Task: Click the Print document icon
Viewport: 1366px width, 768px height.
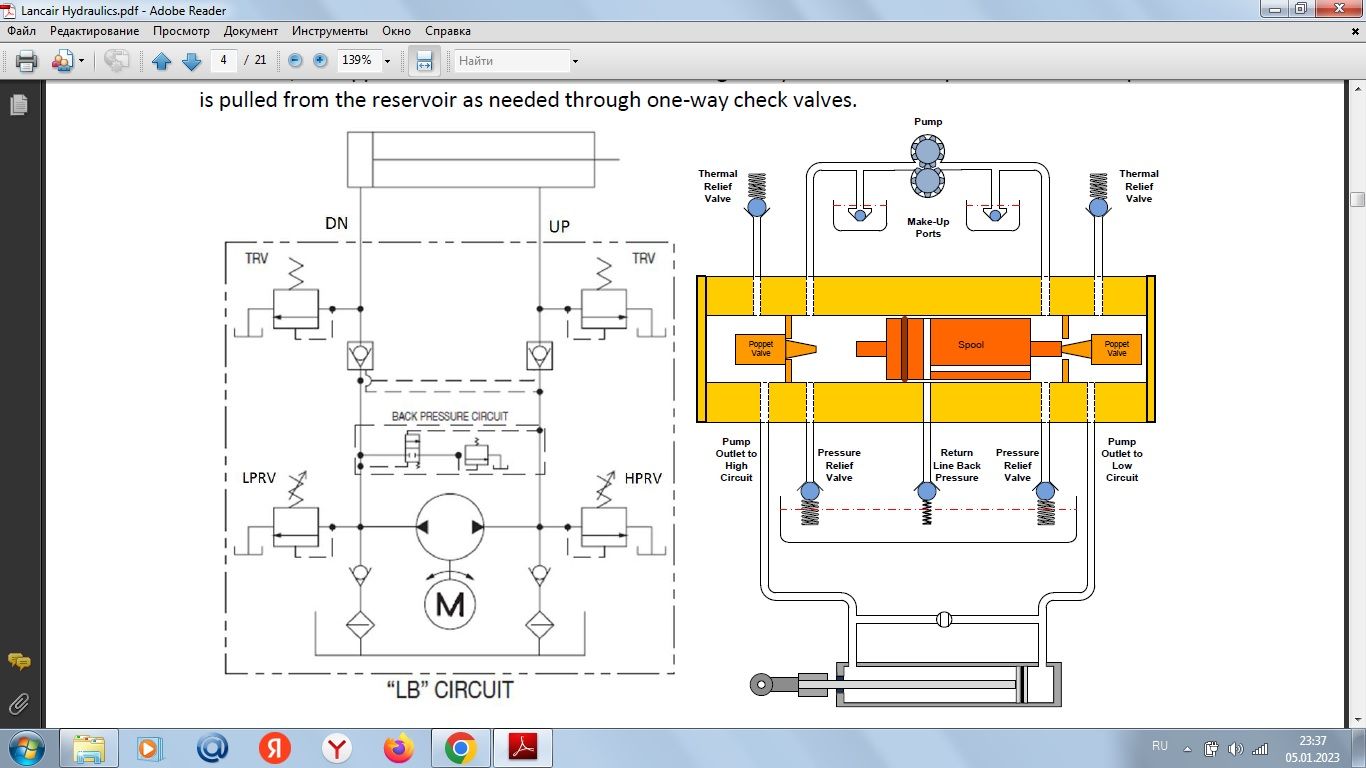Action: pyautogui.click(x=26, y=61)
